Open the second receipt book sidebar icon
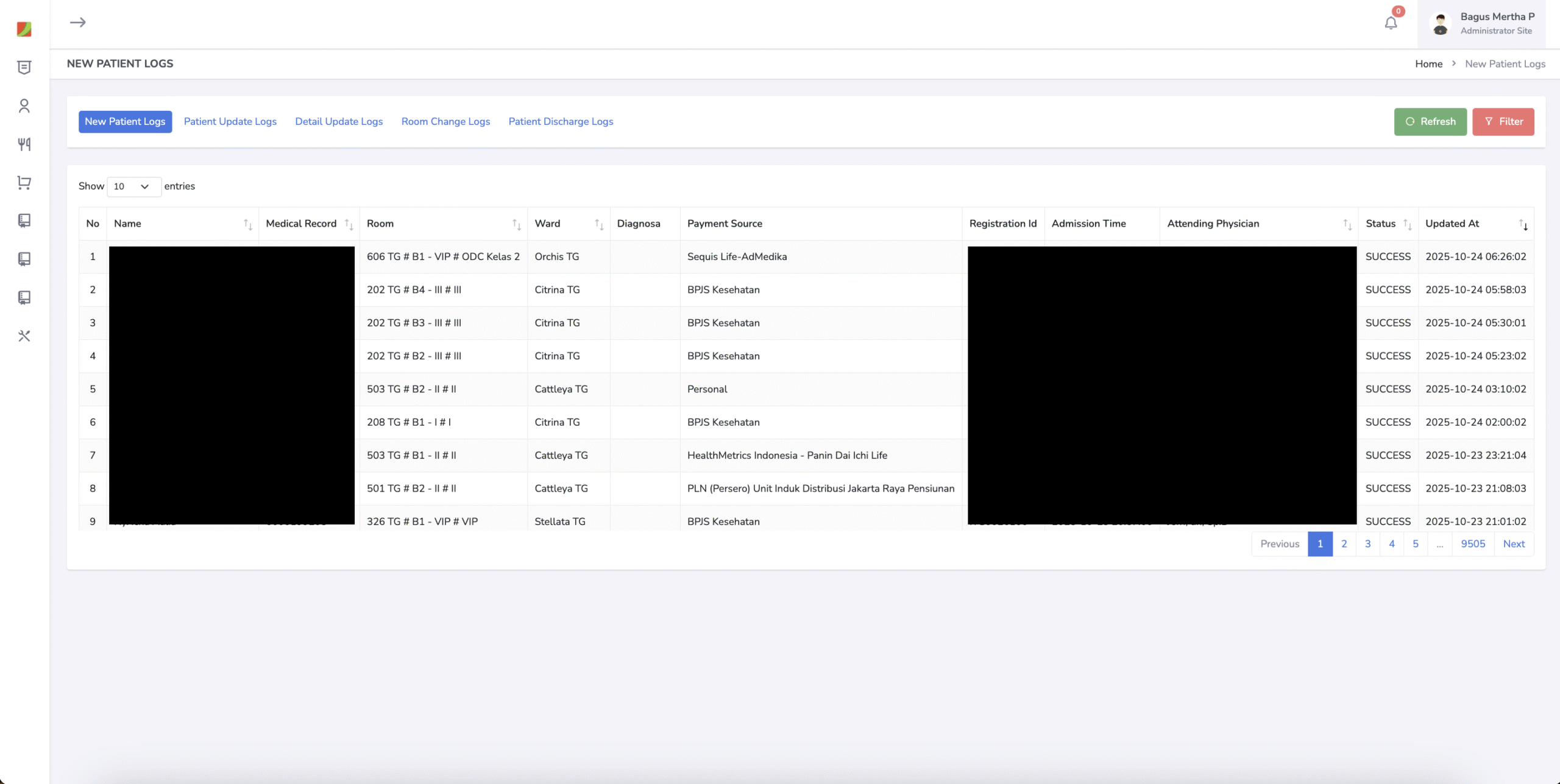 24,259
